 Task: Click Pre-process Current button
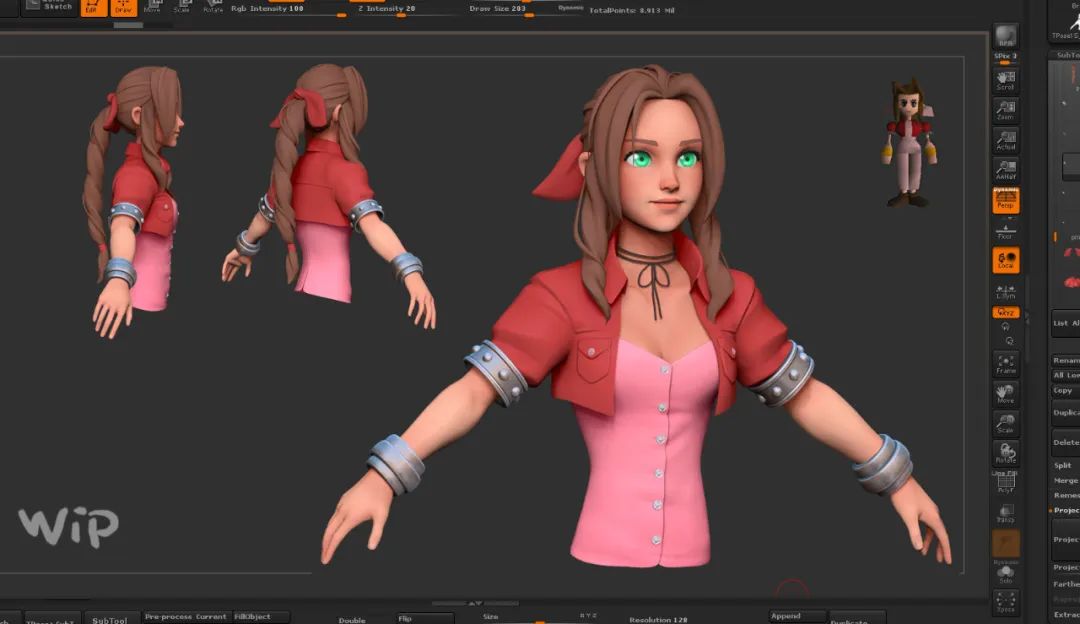pyautogui.click(x=186, y=616)
